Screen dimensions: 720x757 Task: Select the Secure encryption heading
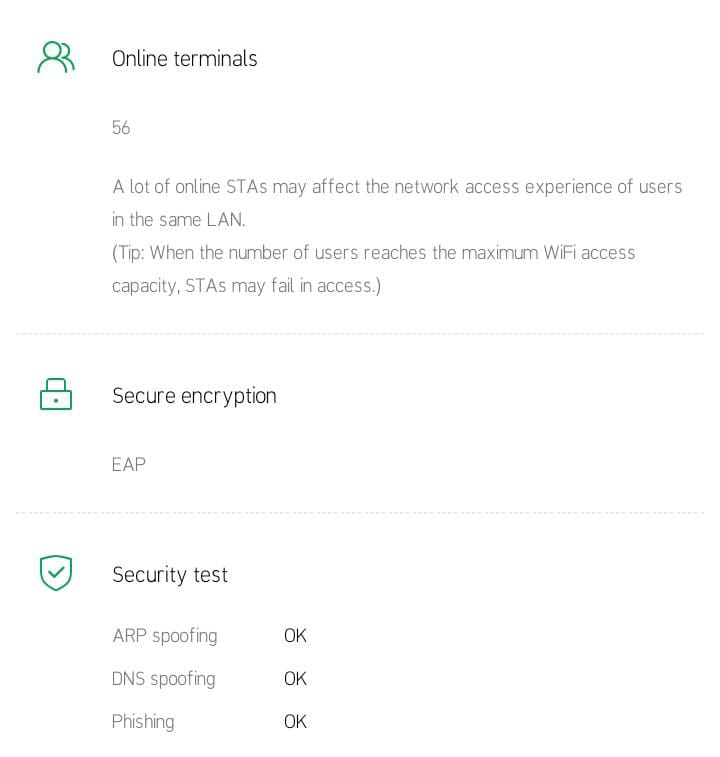pyautogui.click(x=194, y=396)
